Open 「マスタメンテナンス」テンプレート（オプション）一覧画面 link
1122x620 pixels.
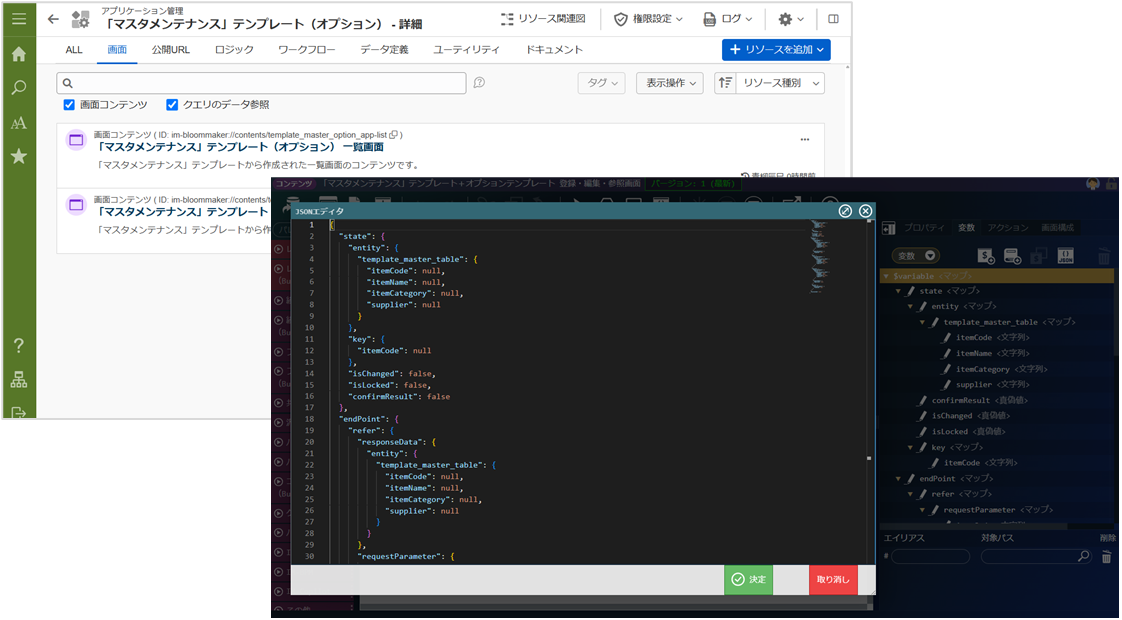(240, 147)
